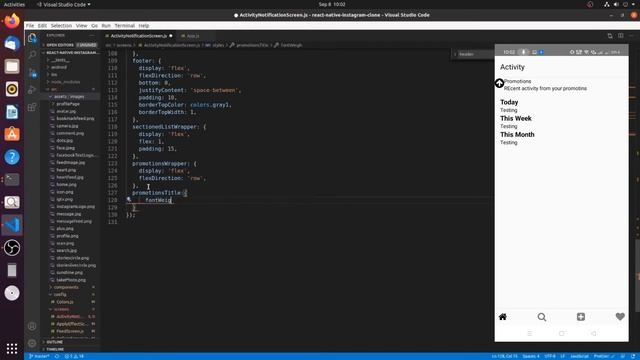Click errors and warnings count in status bar
The height and width of the screenshot is (360, 640).
tap(74, 356)
